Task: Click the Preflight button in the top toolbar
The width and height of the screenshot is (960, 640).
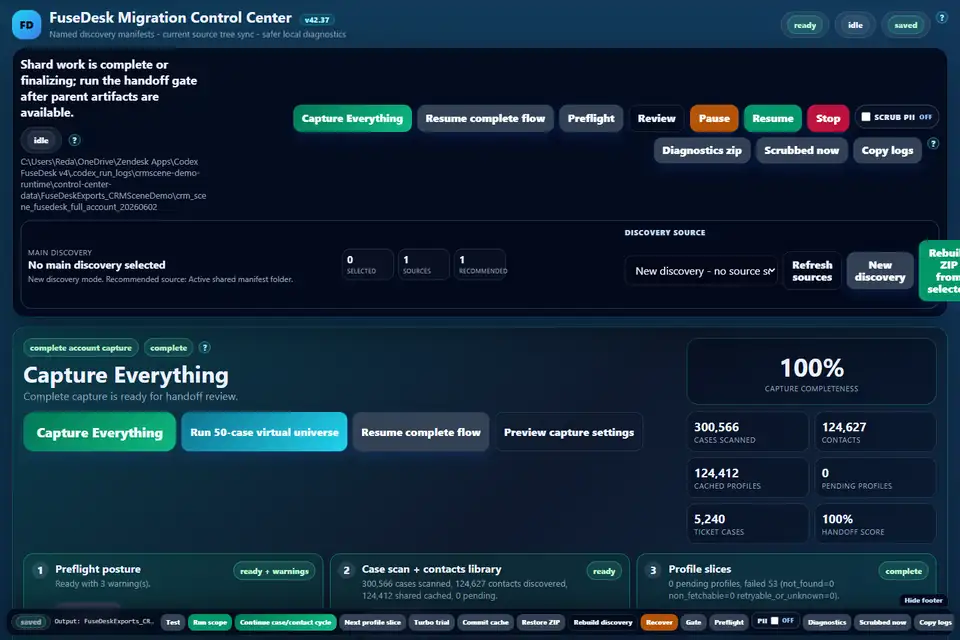Action: coord(591,118)
